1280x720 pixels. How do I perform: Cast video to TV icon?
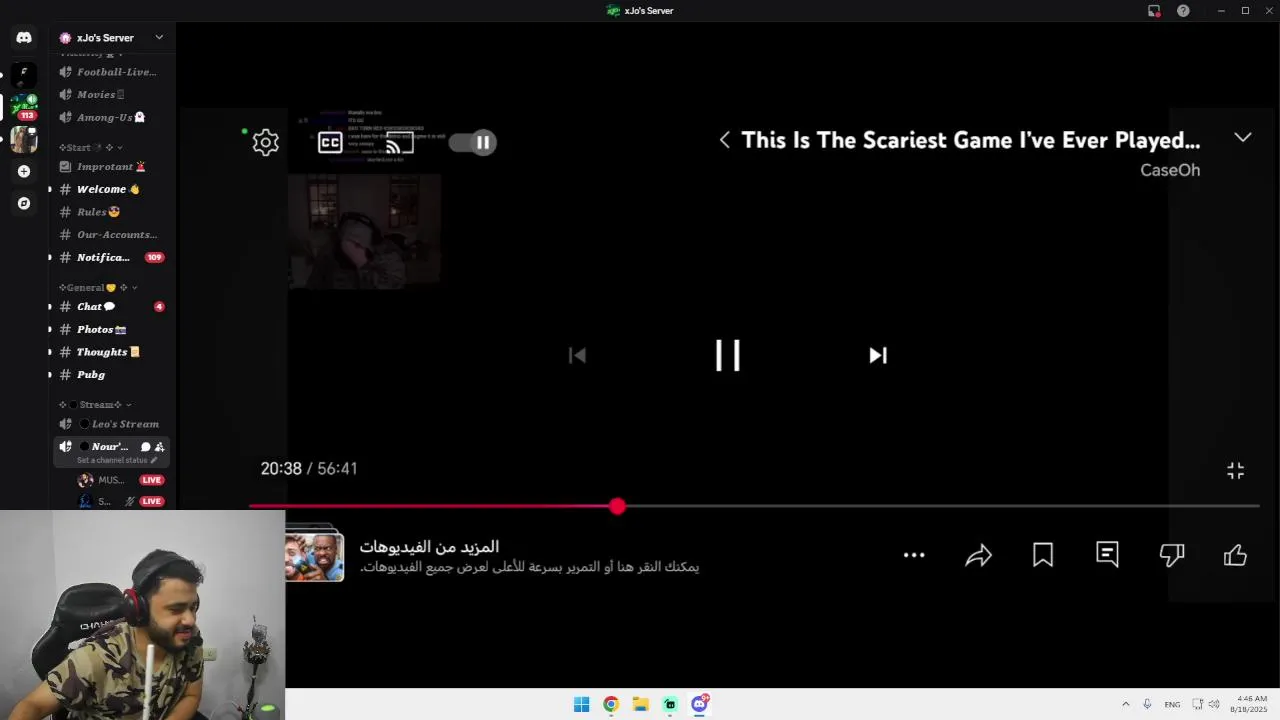click(x=399, y=143)
